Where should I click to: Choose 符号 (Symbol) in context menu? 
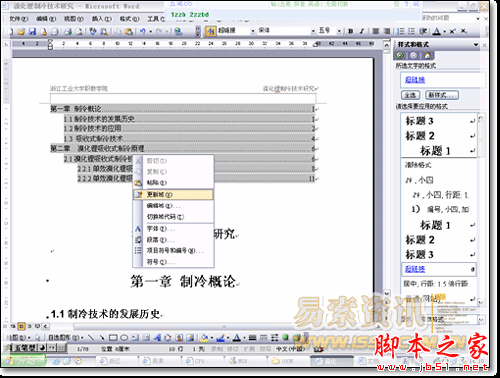pyautogui.click(x=173, y=262)
